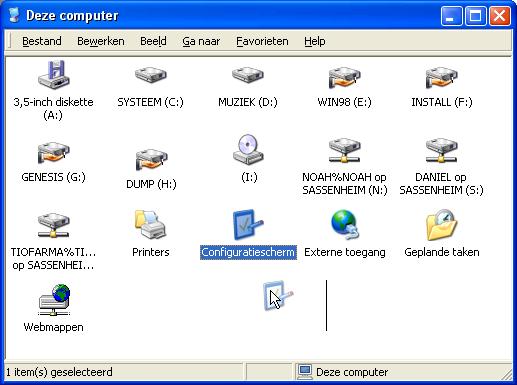Click 'Deze computer' text in status bar
This screenshot has height=385, width=517.
[x=352, y=372]
